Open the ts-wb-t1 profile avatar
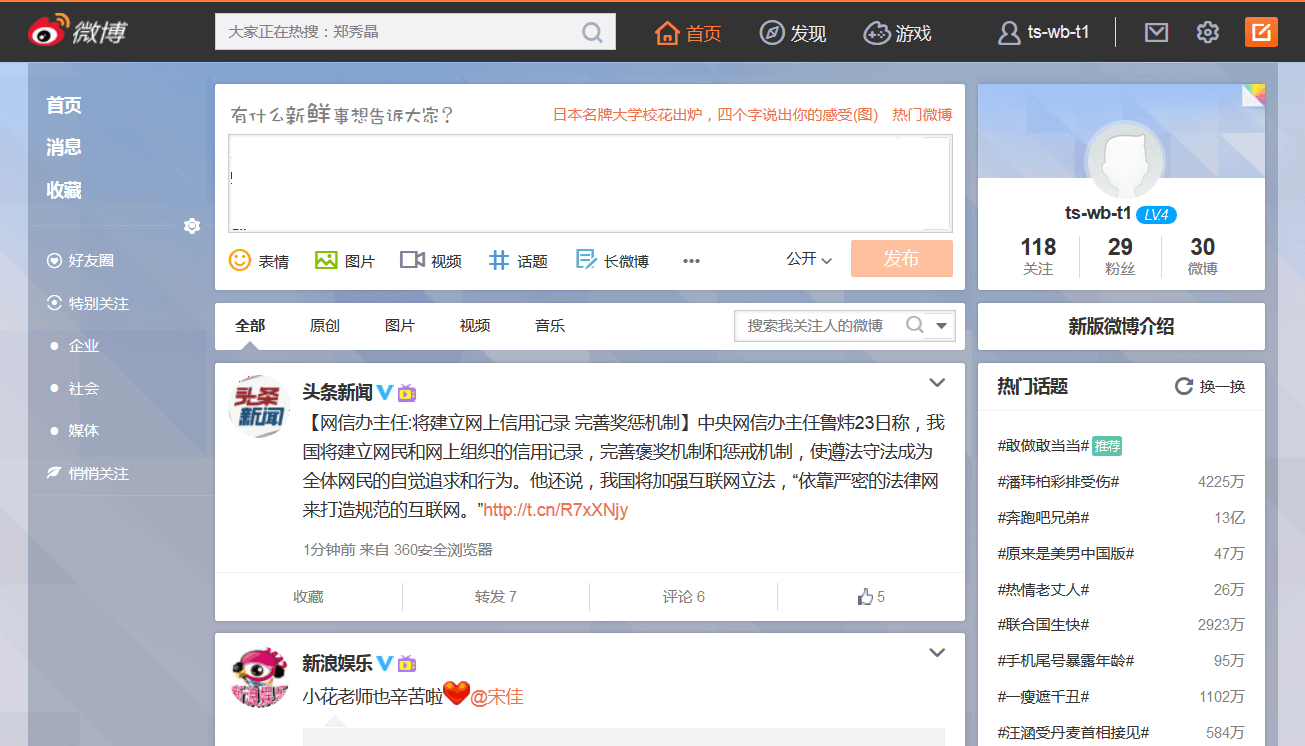The width and height of the screenshot is (1305, 746). click(1125, 162)
